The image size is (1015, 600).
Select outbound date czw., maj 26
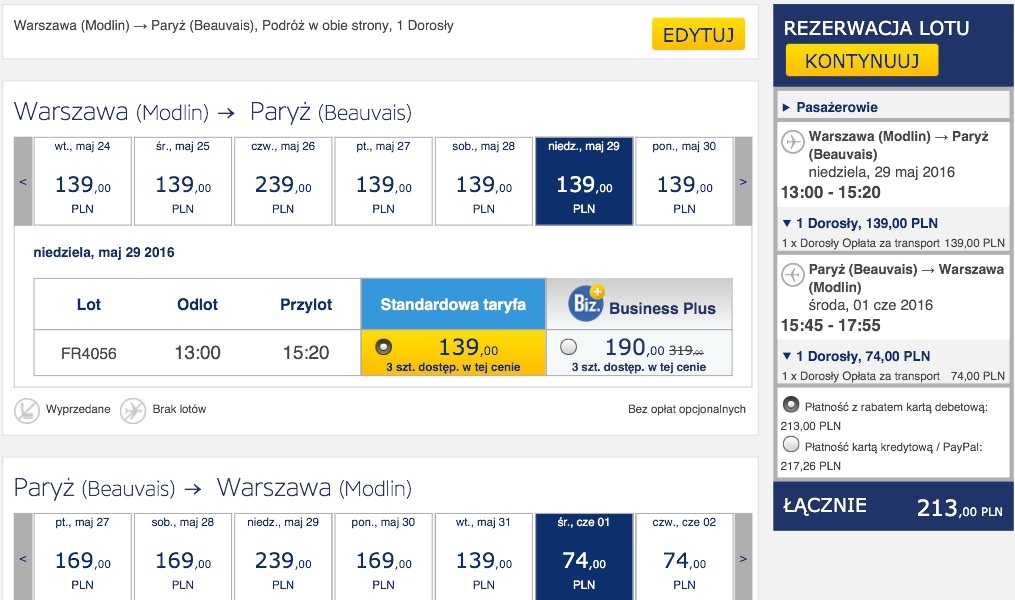[283, 181]
